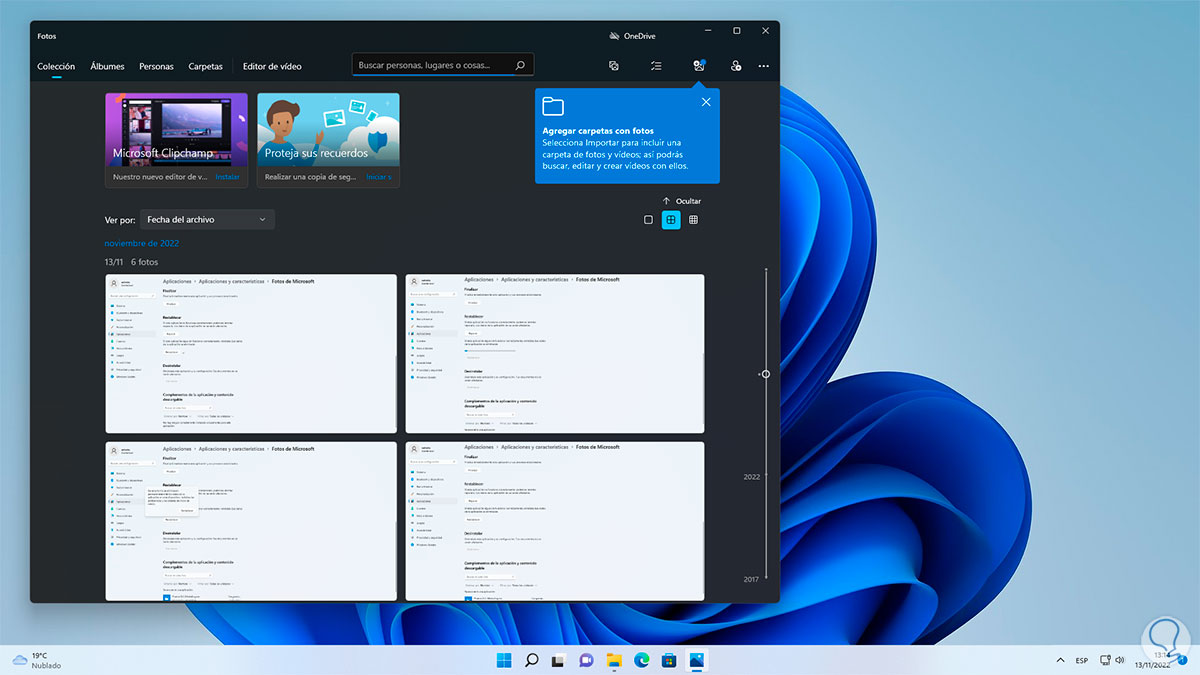1200x675 pixels.
Task: Click the network icon in system tray
Action: (1106, 660)
